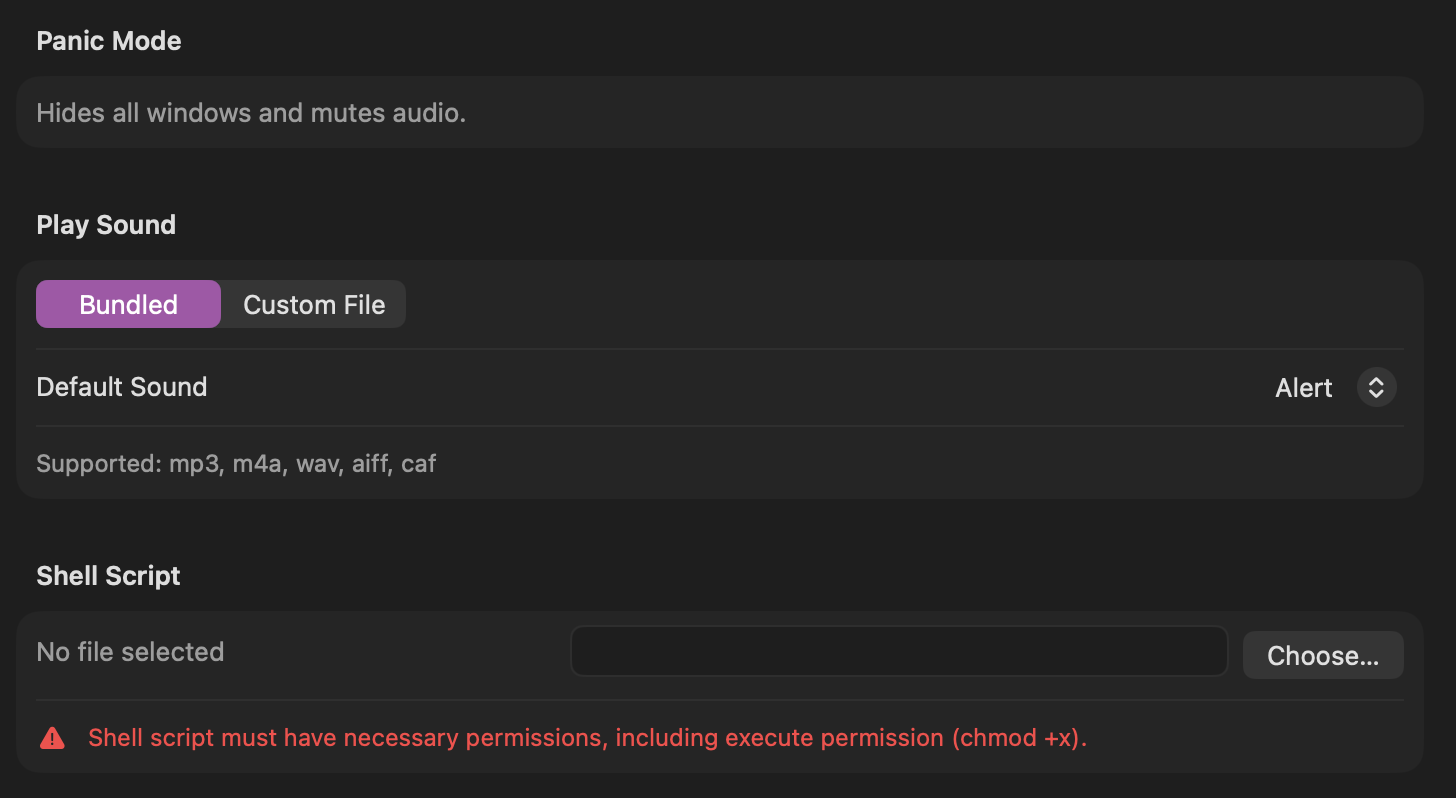Toggle the Play Sound source to Bundled
The image size is (1456, 798).
[128, 304]
